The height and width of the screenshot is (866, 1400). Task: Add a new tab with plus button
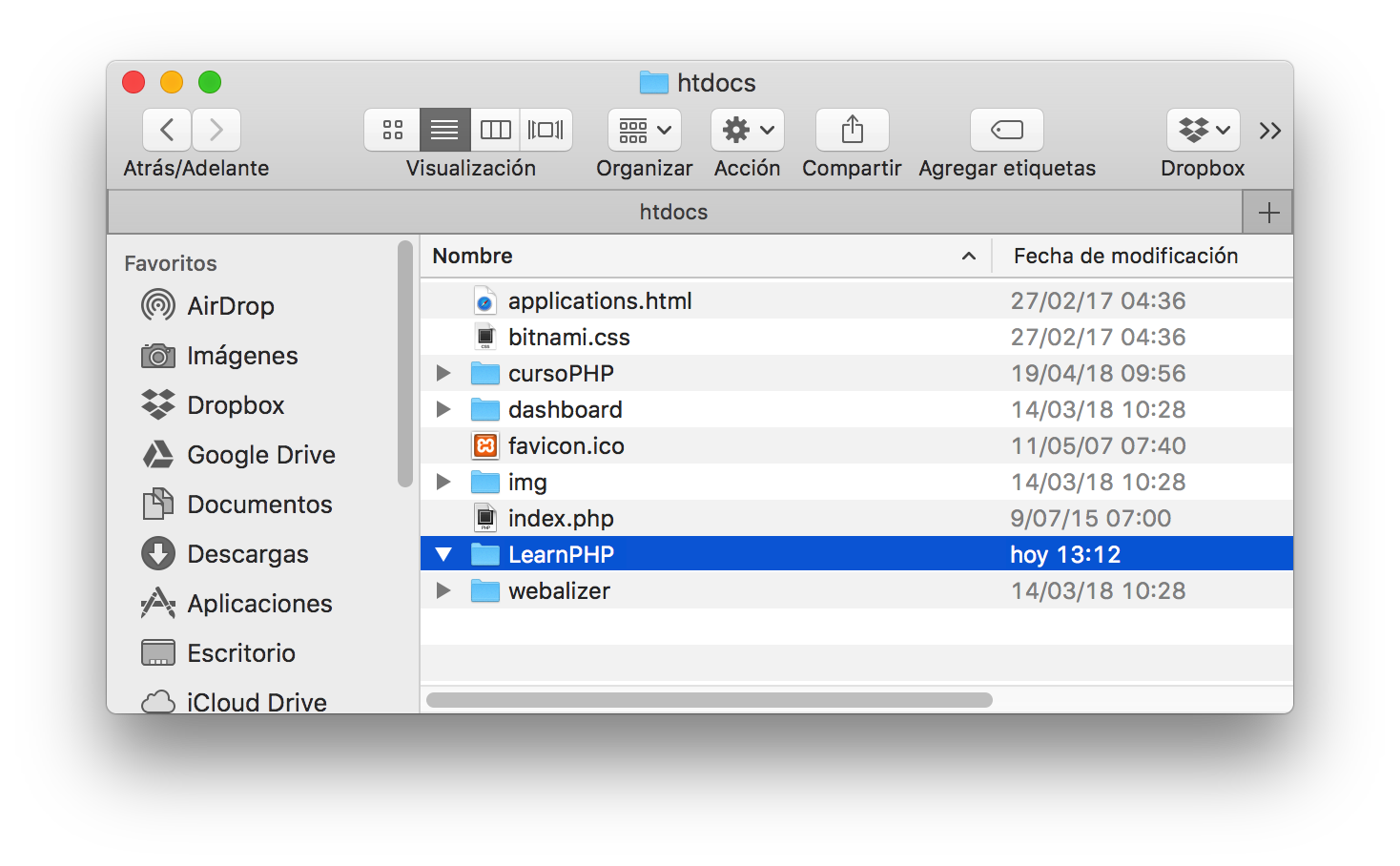[1268, 213]
